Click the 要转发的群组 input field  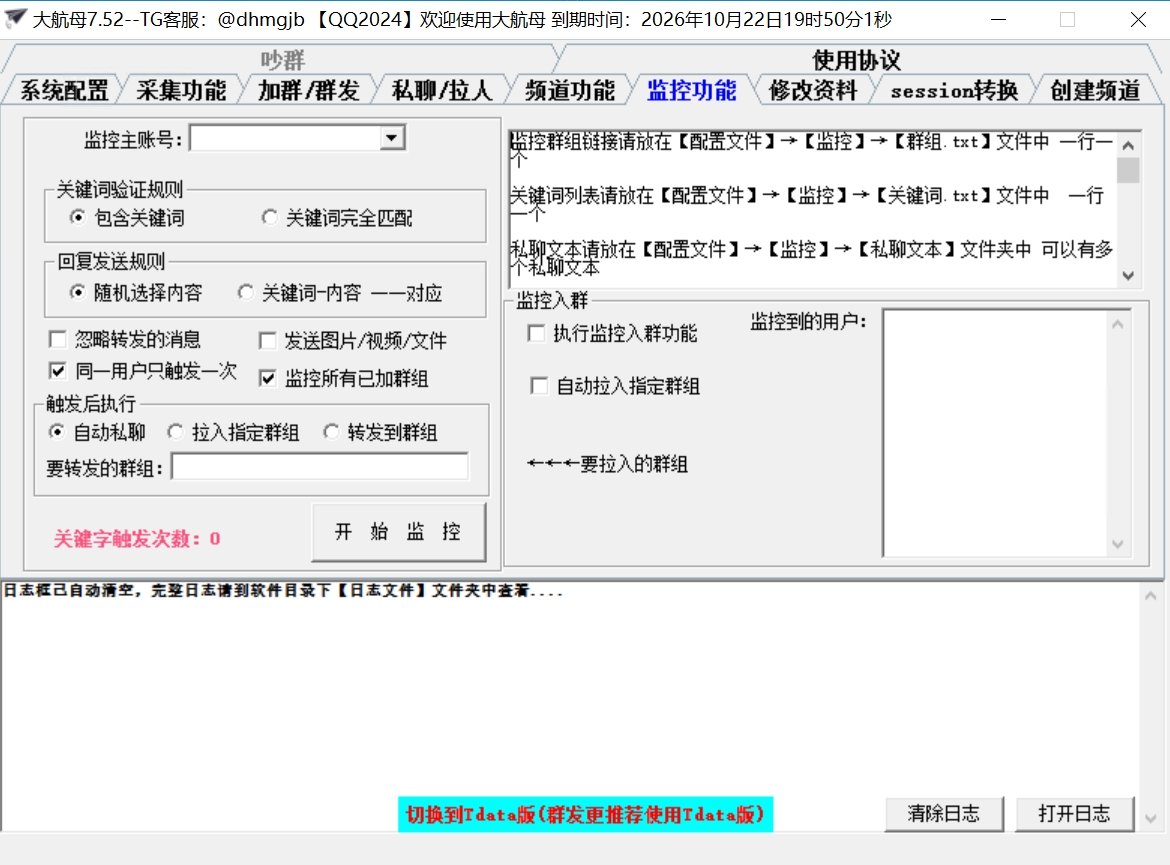coord(319,467)
